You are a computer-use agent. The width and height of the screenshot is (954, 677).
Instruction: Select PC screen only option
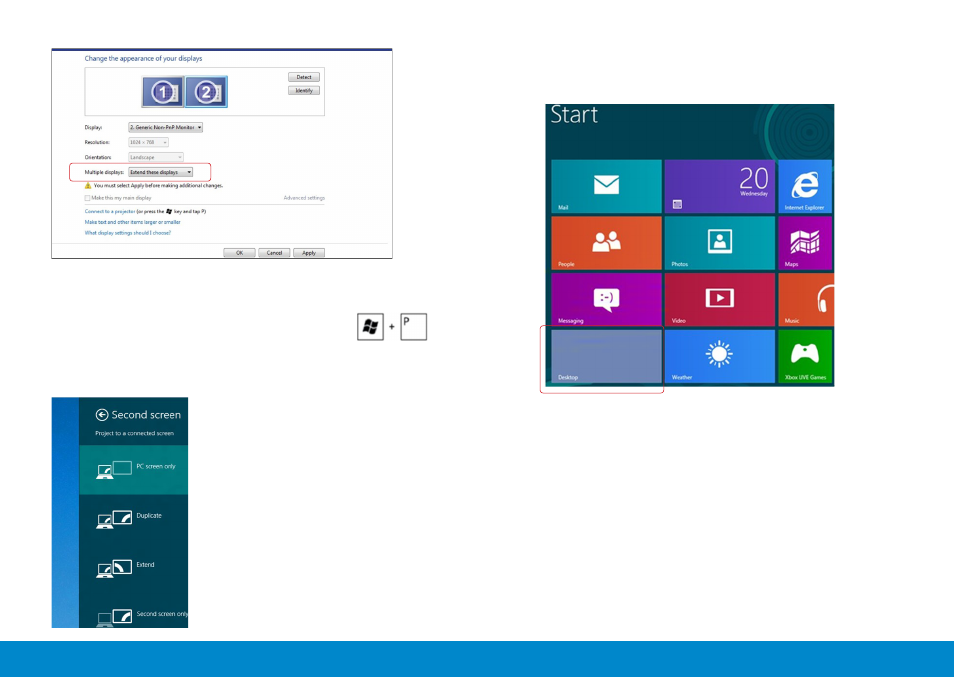tap(134, 470)
